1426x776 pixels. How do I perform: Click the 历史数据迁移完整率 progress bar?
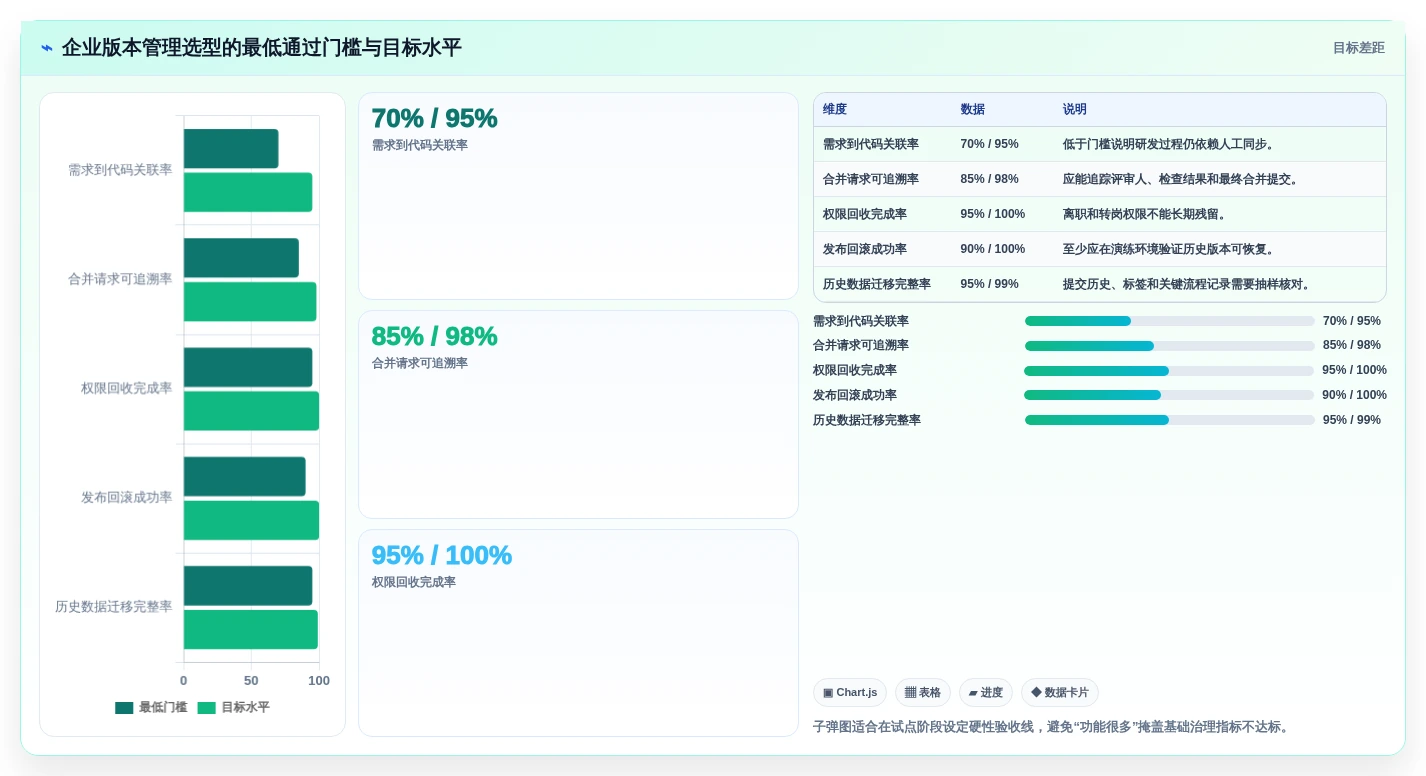coord(1169,420)
